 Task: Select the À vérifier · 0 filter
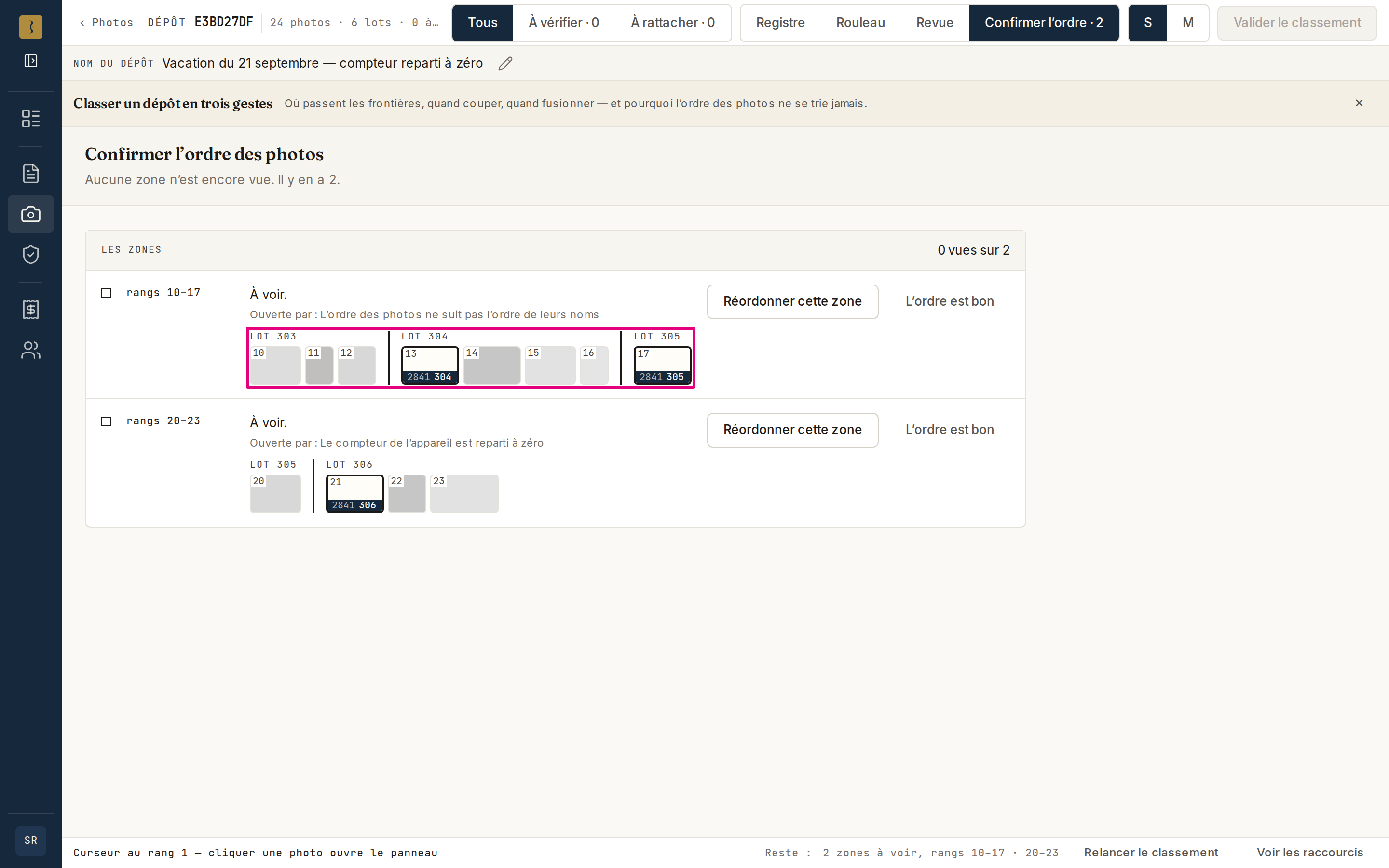pos(564,23)
